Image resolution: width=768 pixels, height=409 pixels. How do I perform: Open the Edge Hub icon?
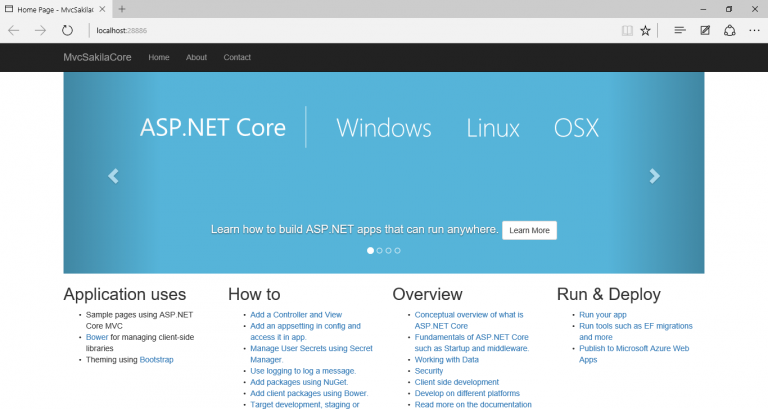pyautogui.click(x=680, y=30)
